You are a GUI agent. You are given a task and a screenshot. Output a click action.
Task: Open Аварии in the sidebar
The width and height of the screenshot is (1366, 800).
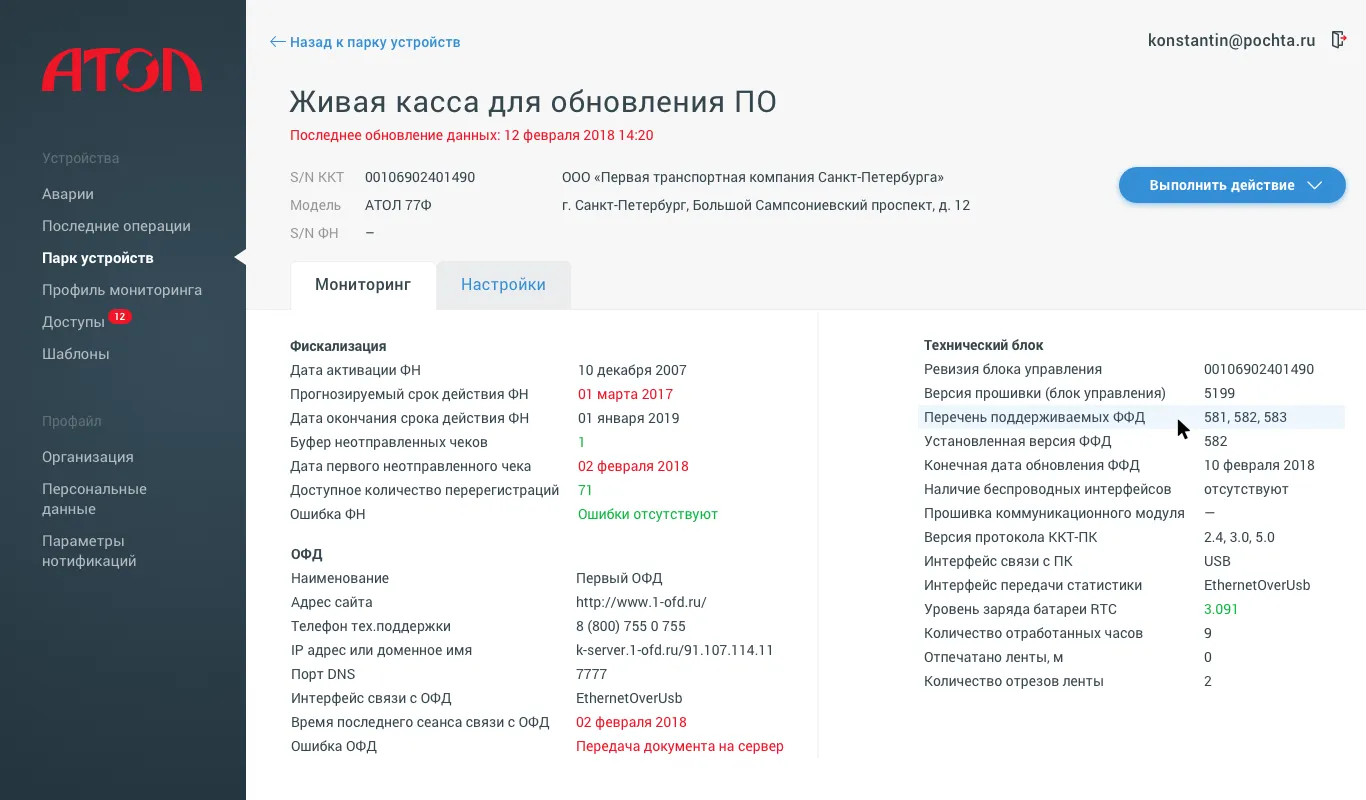(x=68, y=194)
